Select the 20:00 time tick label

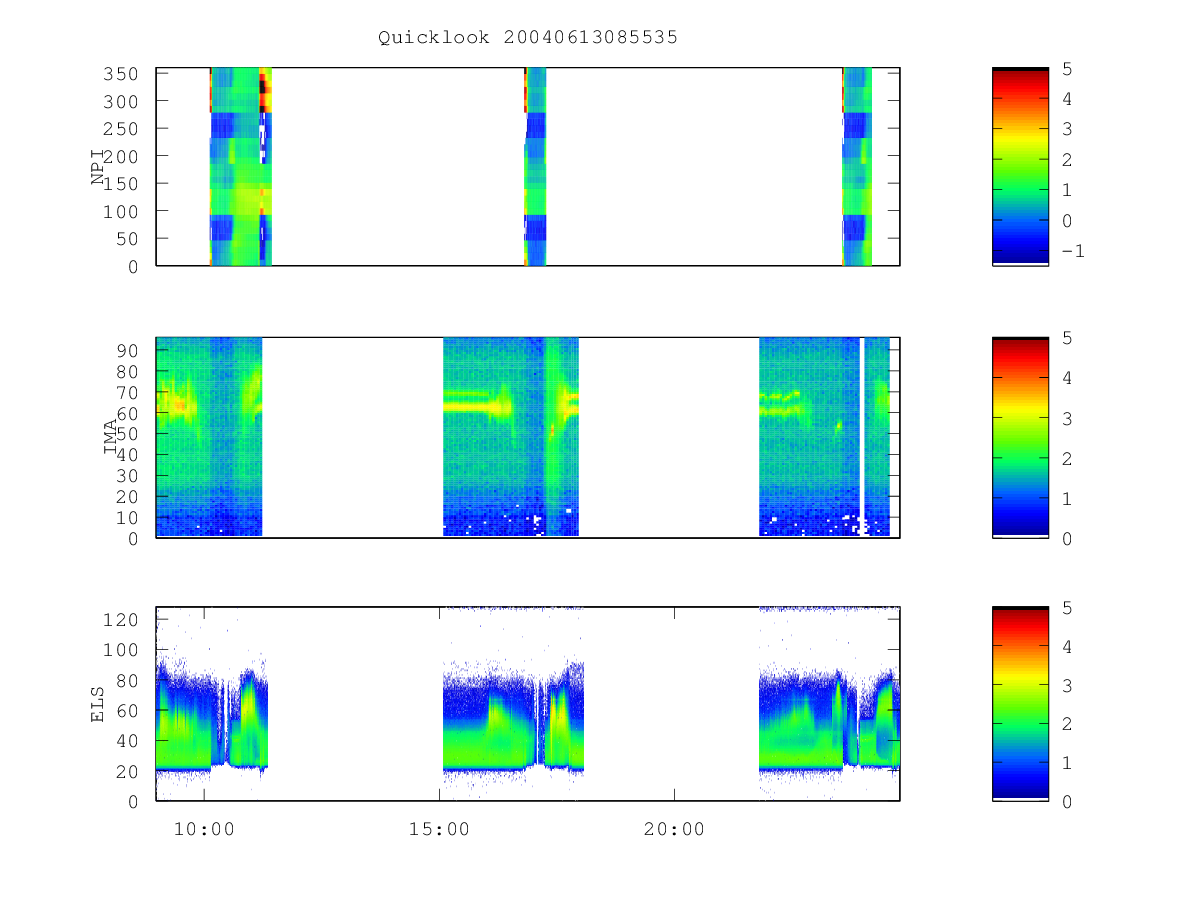coord(674,829)
